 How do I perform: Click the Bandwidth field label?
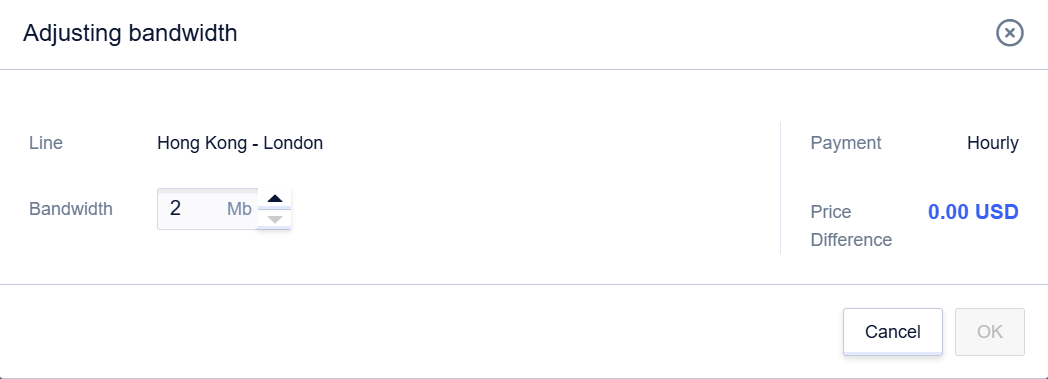pos(71,209)
